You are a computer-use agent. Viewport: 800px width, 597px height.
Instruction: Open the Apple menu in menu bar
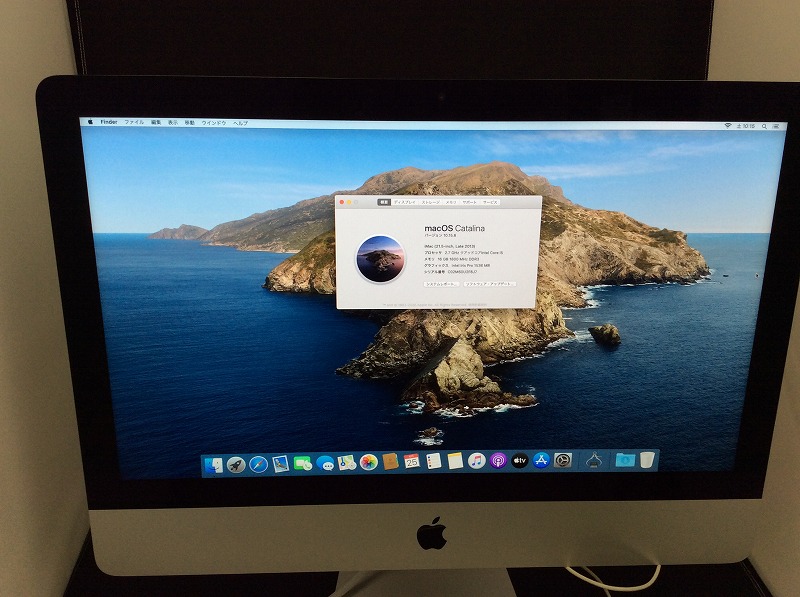coord(90,122)
